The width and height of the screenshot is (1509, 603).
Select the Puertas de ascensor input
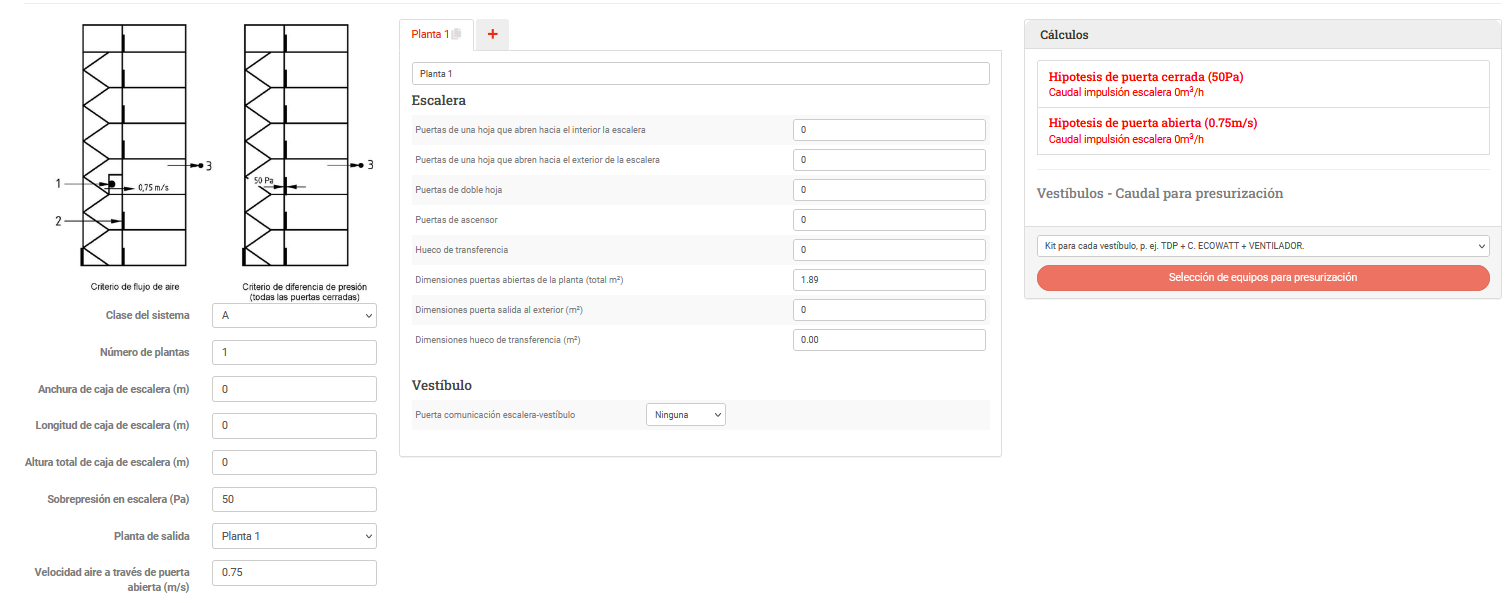[888, 220]
